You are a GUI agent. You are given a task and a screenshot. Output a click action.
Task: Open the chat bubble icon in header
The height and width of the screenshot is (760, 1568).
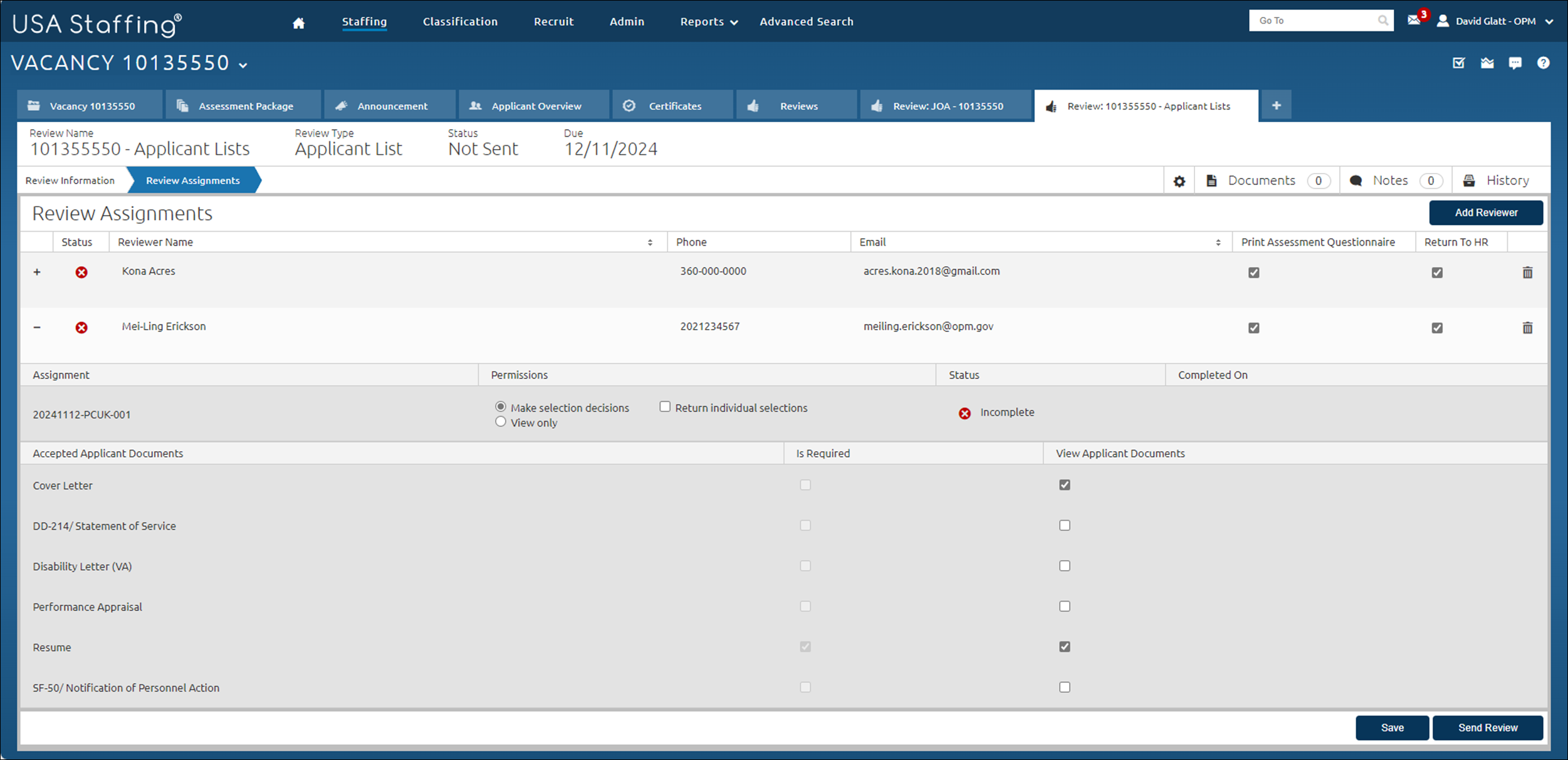[x=1515, y=63]
